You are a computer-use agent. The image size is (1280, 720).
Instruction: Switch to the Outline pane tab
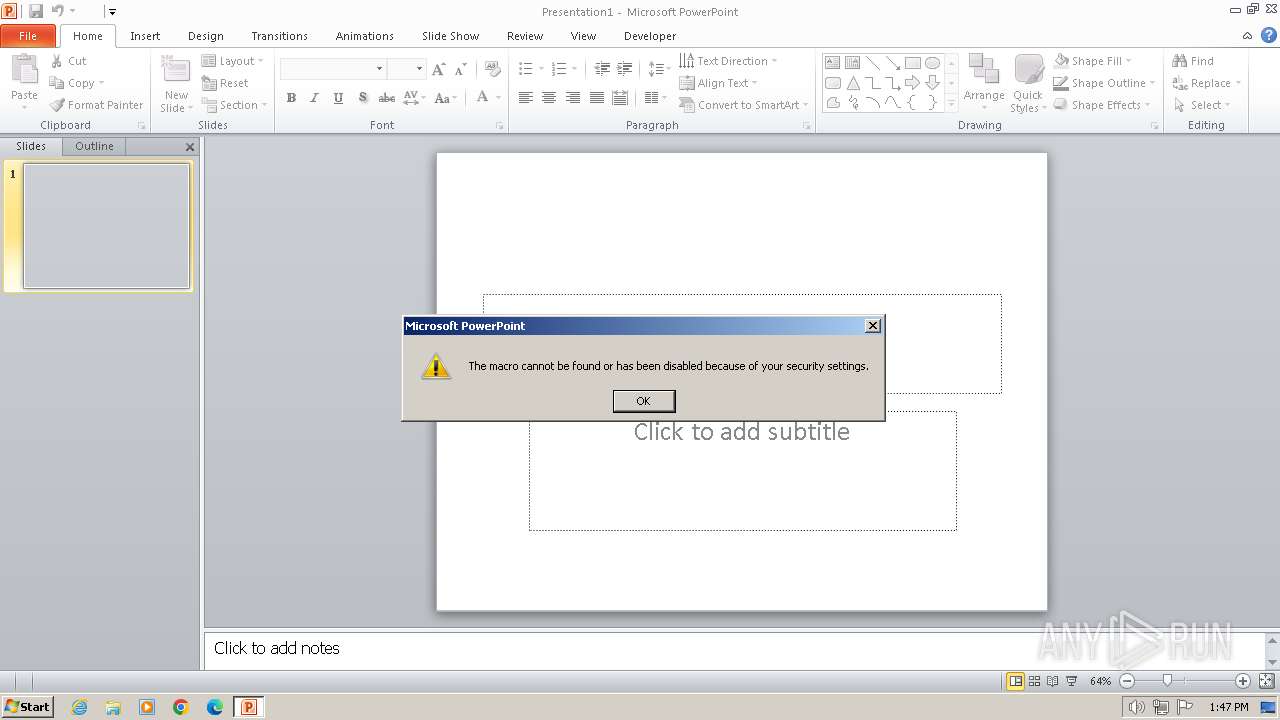(94, 146)
